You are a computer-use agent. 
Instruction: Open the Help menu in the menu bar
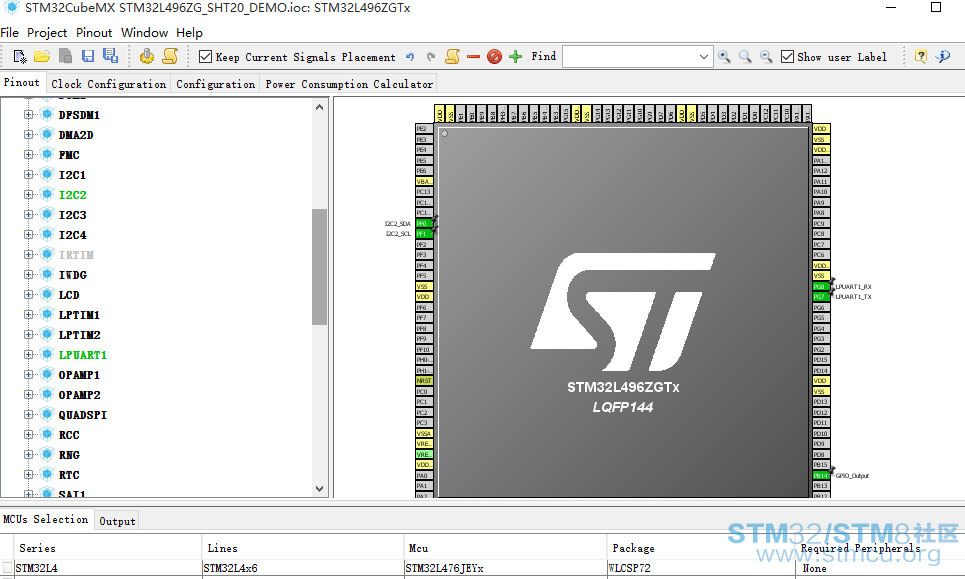tap(190, 33)
